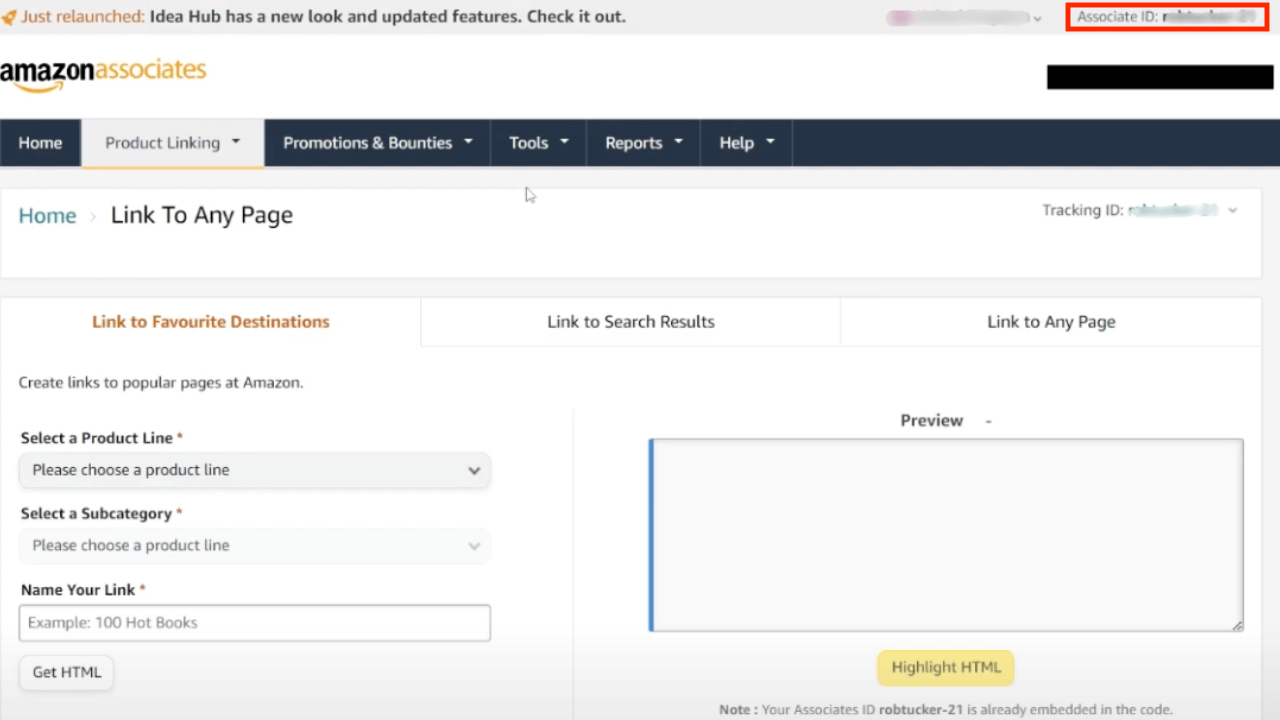Viewport: 1280px width, 720px height.
Task: Open the Home item in the navigation bar
Action: coord(40,143)
